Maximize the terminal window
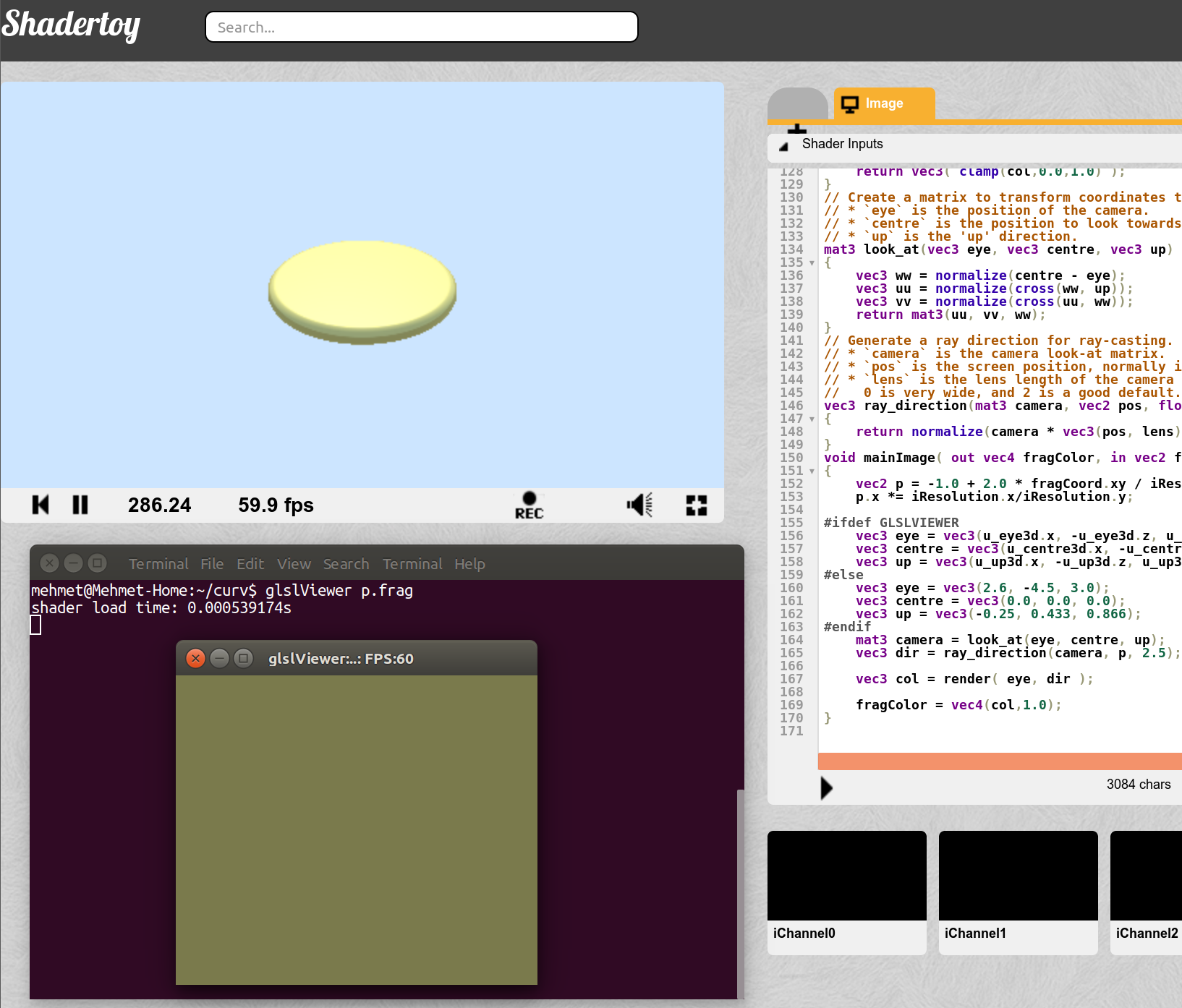Image resolution: width=1182 pixels, height=1008 pixels. click(x=97, y=563)
